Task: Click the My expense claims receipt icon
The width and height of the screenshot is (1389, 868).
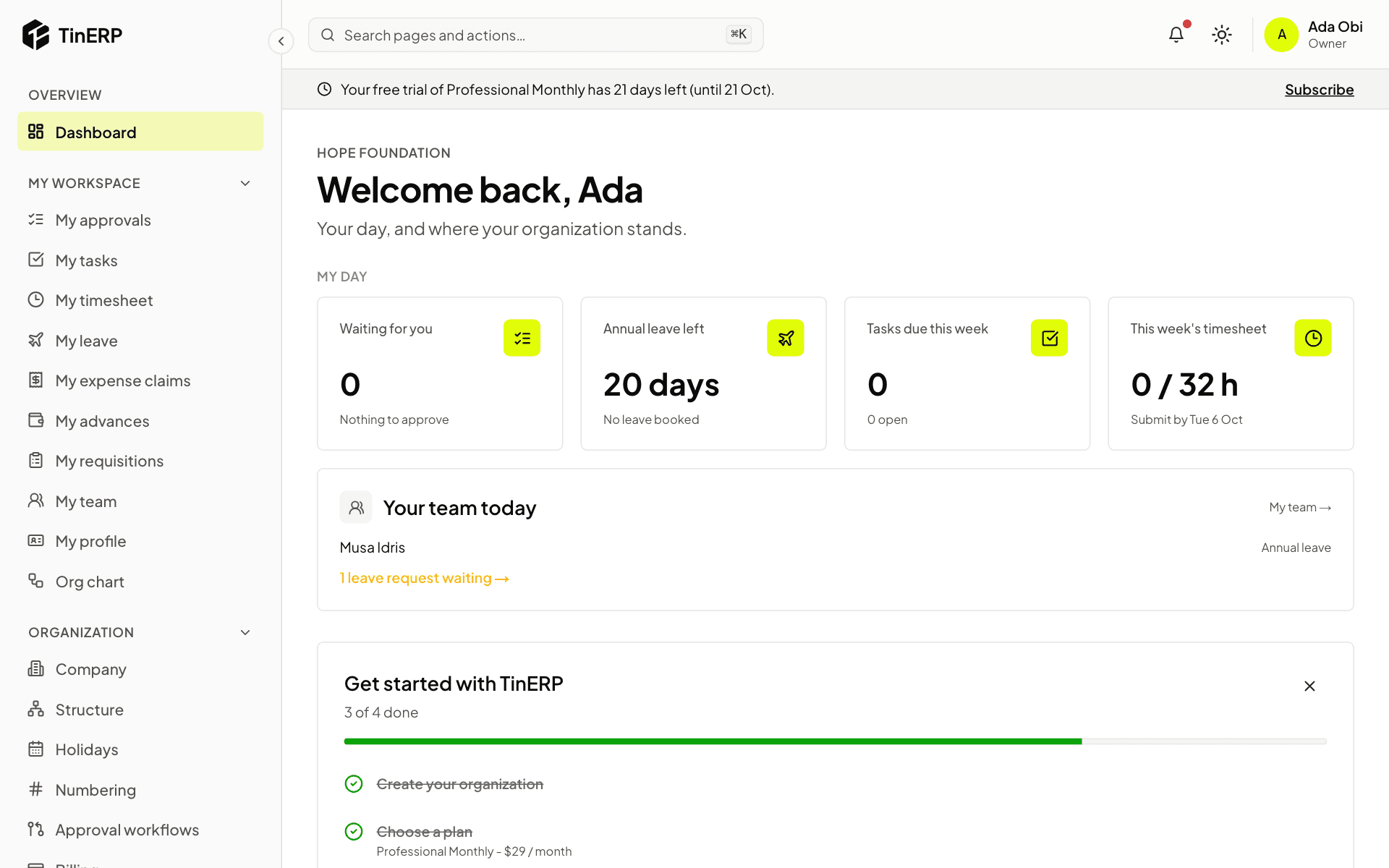Action: coord(35,380)
